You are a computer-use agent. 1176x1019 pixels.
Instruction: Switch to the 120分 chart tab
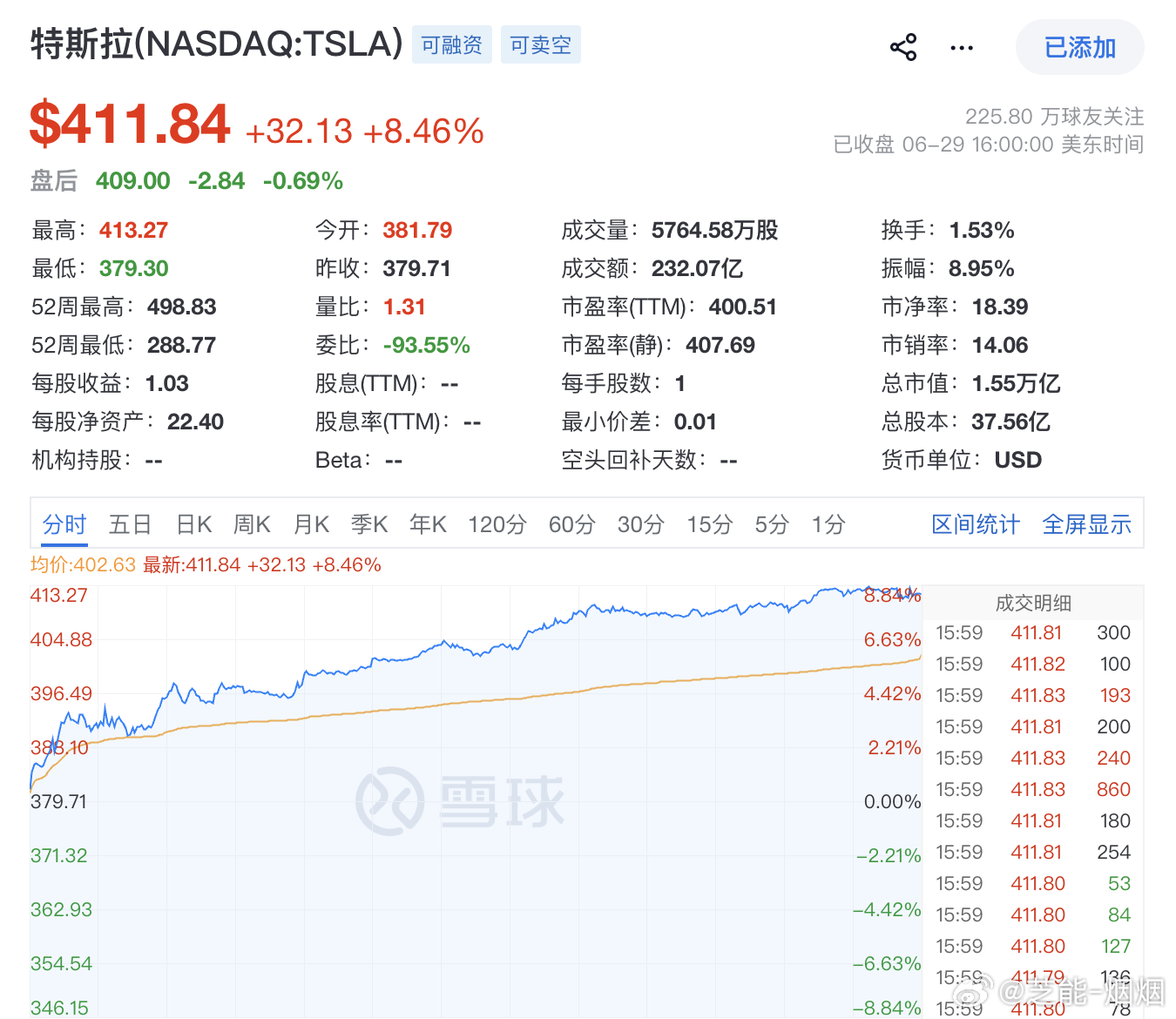pyautogui.click(x=497, y=524)
